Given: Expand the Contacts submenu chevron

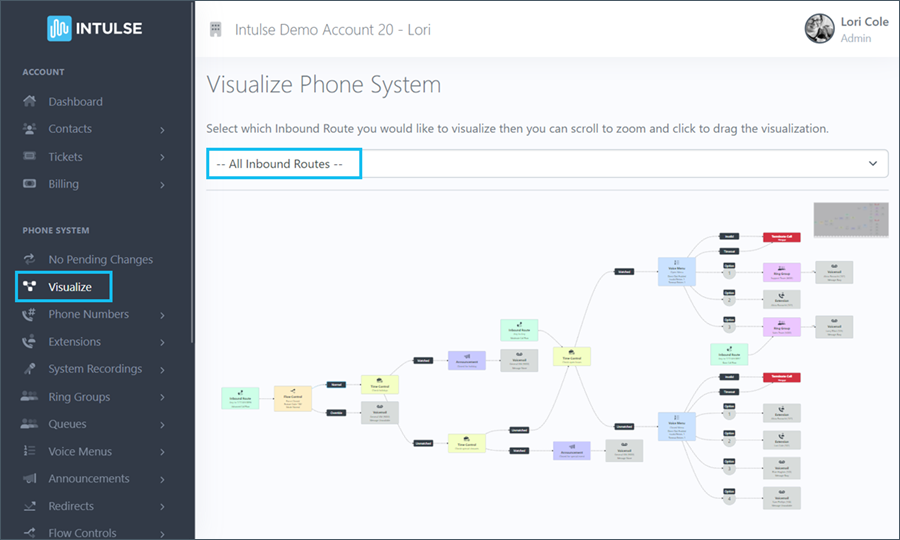Looking at the screenshot, I should [x=162, y=130].
